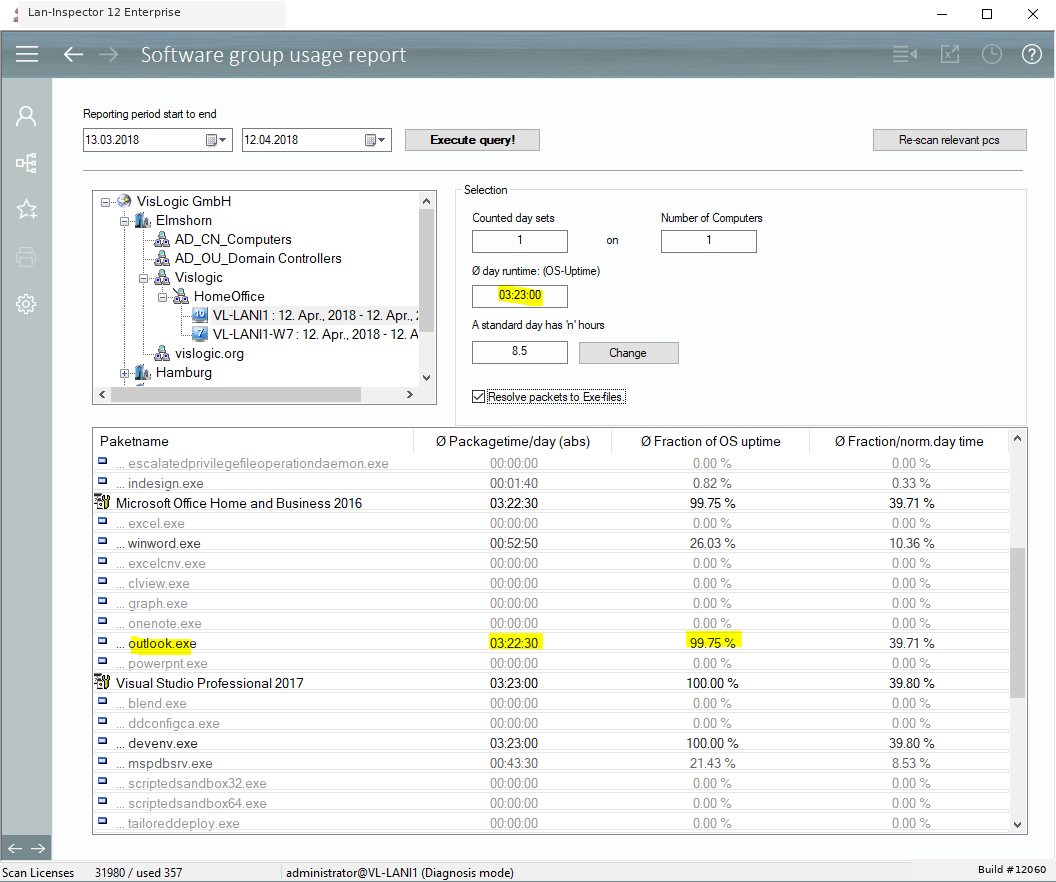Click the VL-LANI1 computer icon
Image resolution: width=1056 pixels, height=882 pixels.
tap(200, 314)
